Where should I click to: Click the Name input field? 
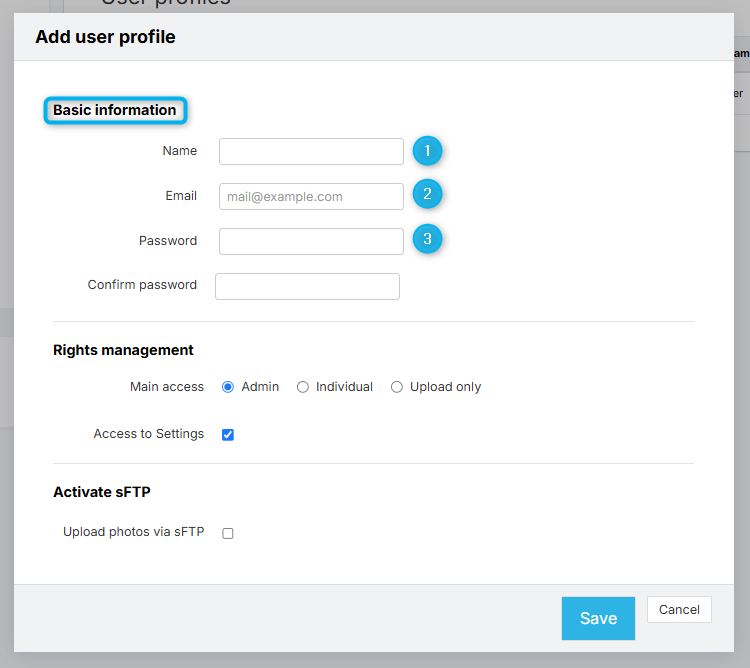311,152
